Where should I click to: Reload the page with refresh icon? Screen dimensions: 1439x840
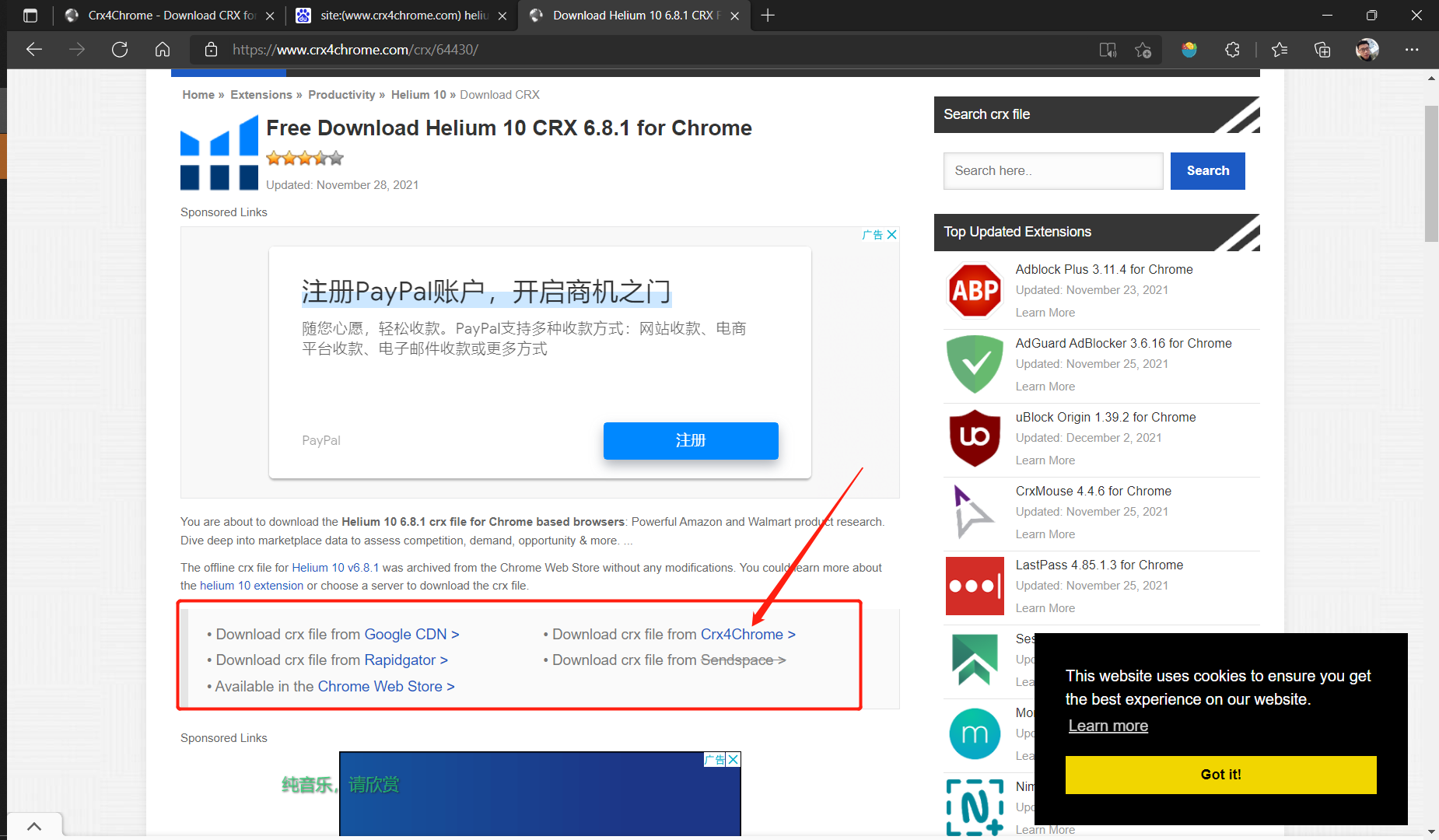click(x=120, y=50)
